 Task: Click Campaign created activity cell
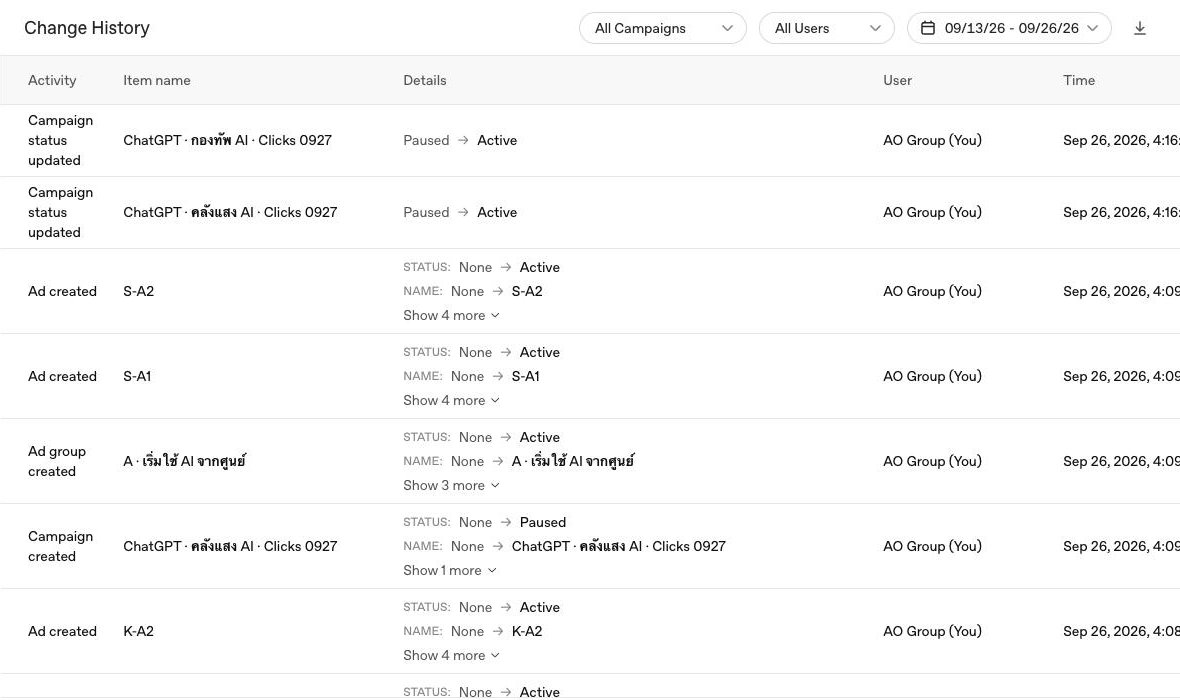click(x=60, y=546)
